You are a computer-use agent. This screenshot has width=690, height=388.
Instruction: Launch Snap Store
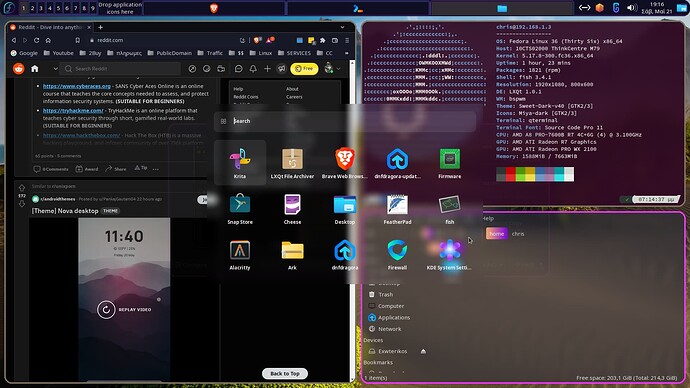(x=240, y=209)
